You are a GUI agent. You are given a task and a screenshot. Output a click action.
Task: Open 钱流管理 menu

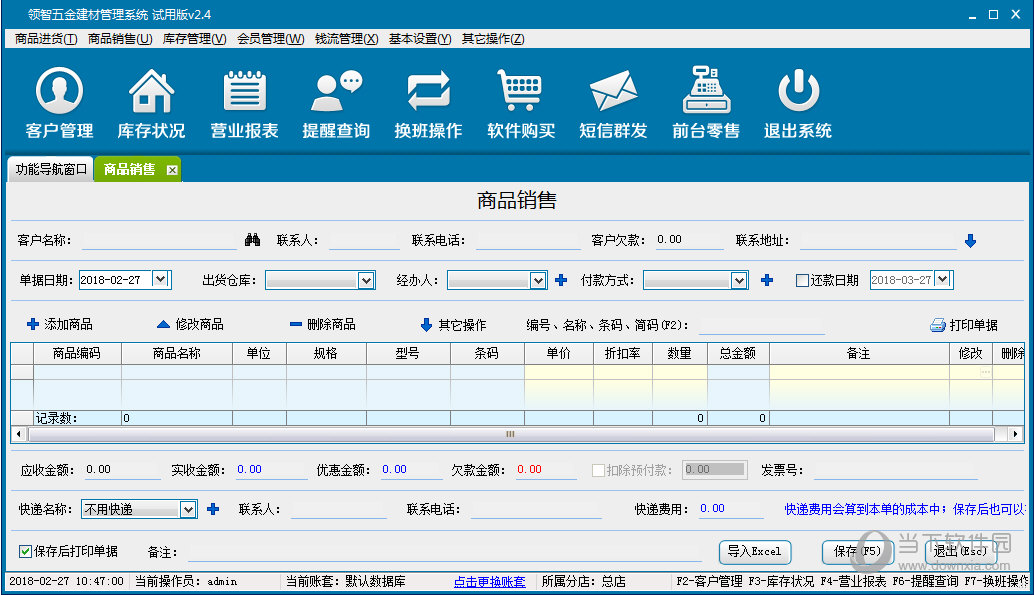pos(347,39)
